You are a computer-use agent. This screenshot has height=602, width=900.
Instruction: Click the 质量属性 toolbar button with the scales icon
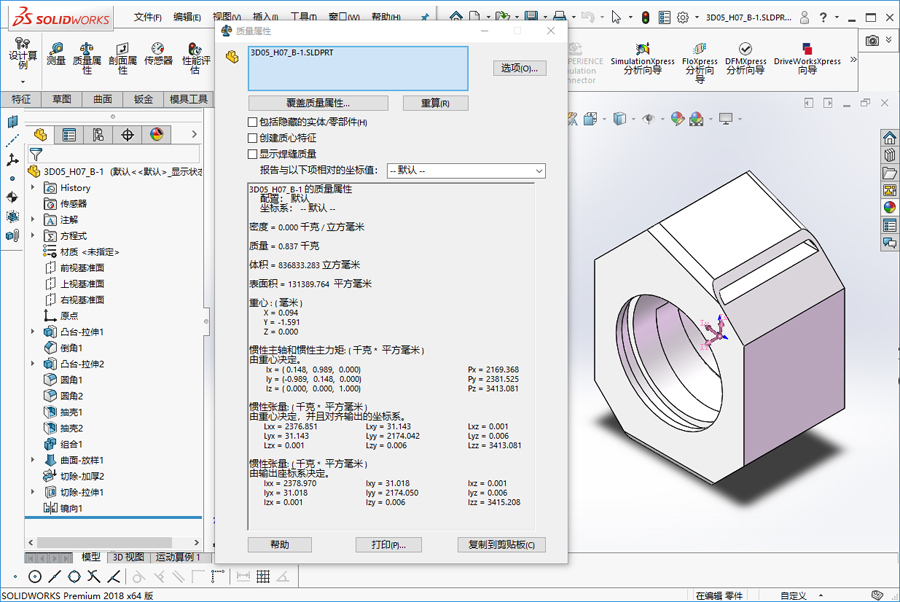[87, 58]
